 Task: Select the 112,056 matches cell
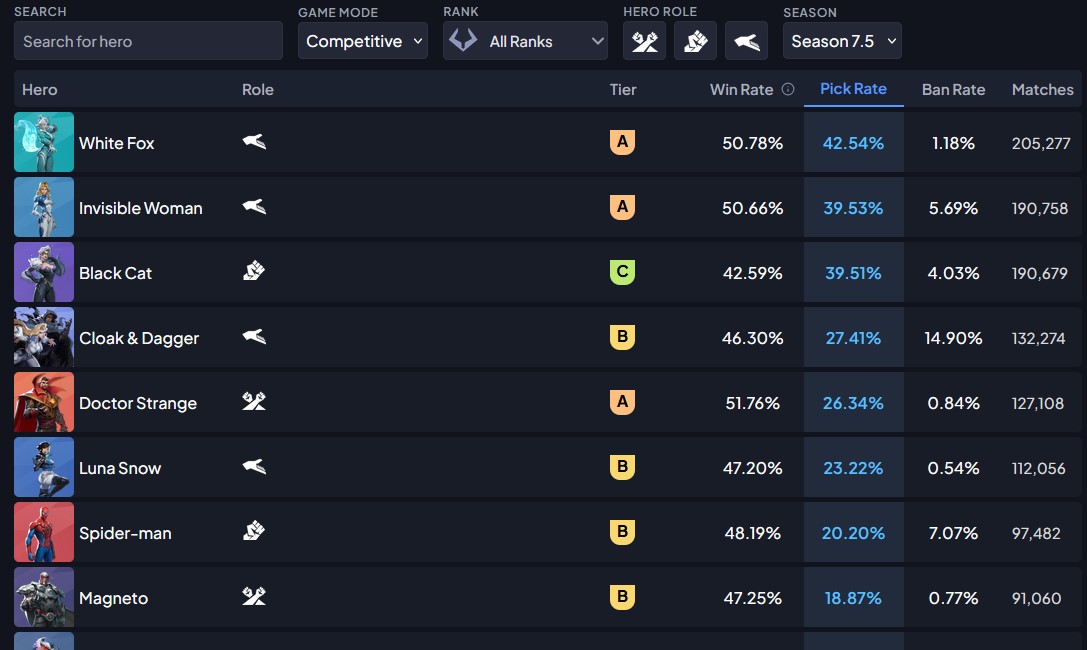pyautogui.click(x=1038, y=468)
